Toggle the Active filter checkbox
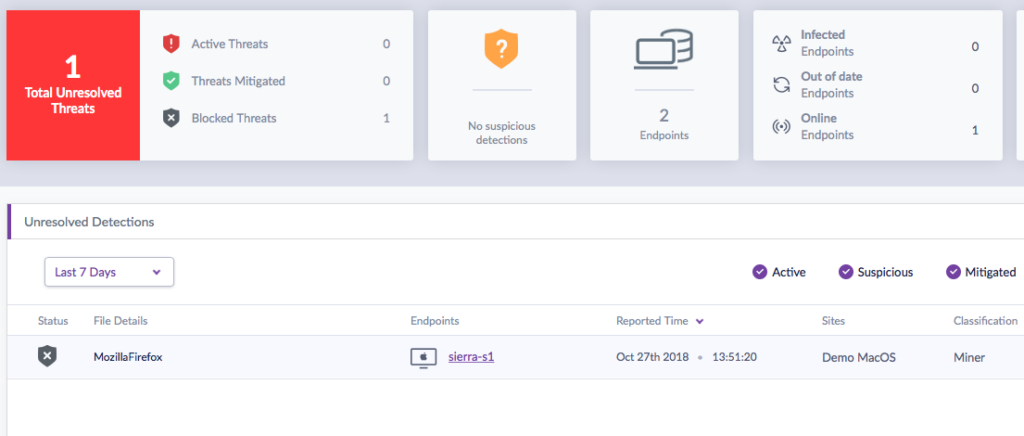The height and width of the screenshot is (436, 1024). [x=759, y=272]
